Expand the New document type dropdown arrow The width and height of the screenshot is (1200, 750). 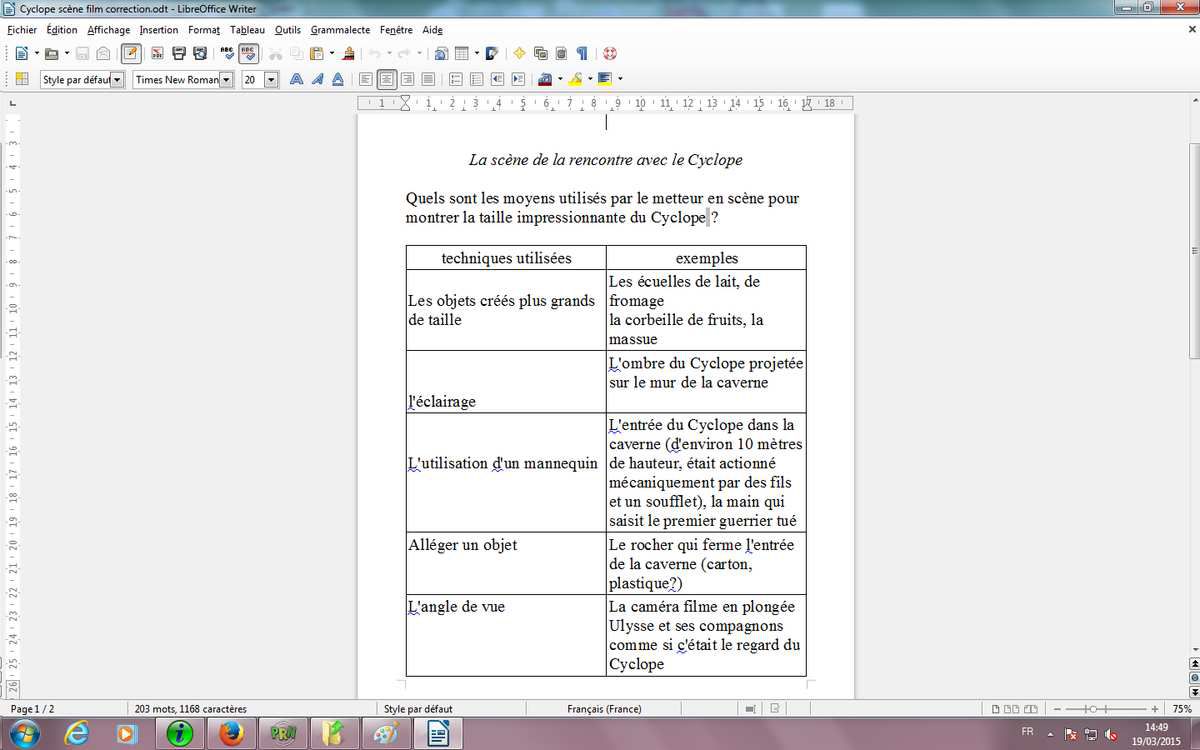tap(36, 53)
